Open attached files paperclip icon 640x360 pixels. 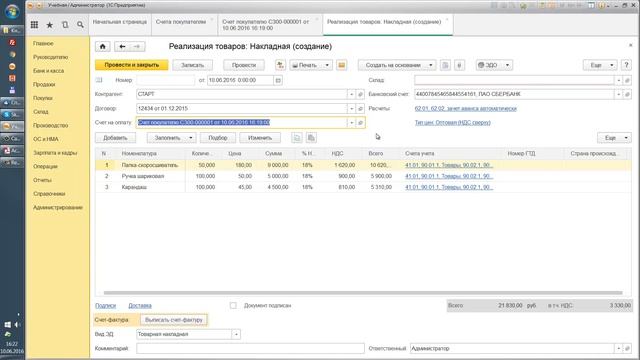click(459, 65)
